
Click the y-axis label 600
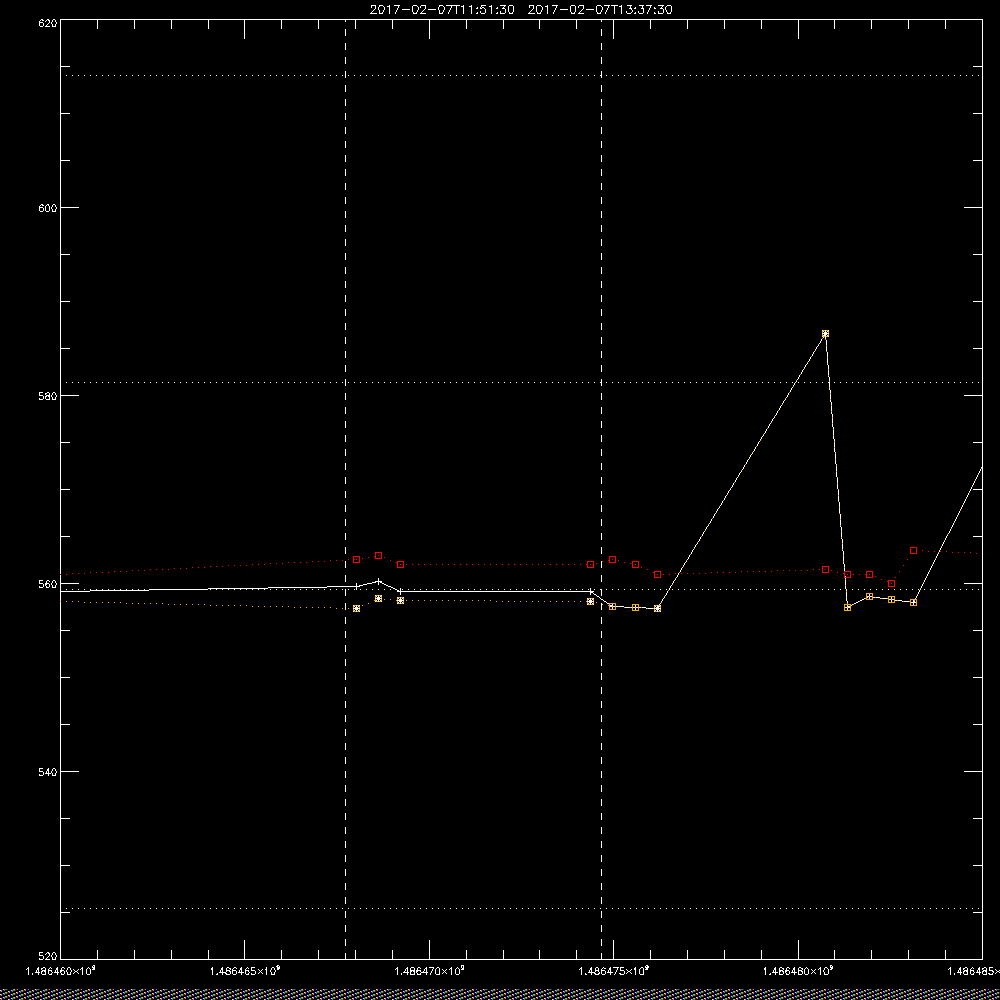(x=48, y=208)
